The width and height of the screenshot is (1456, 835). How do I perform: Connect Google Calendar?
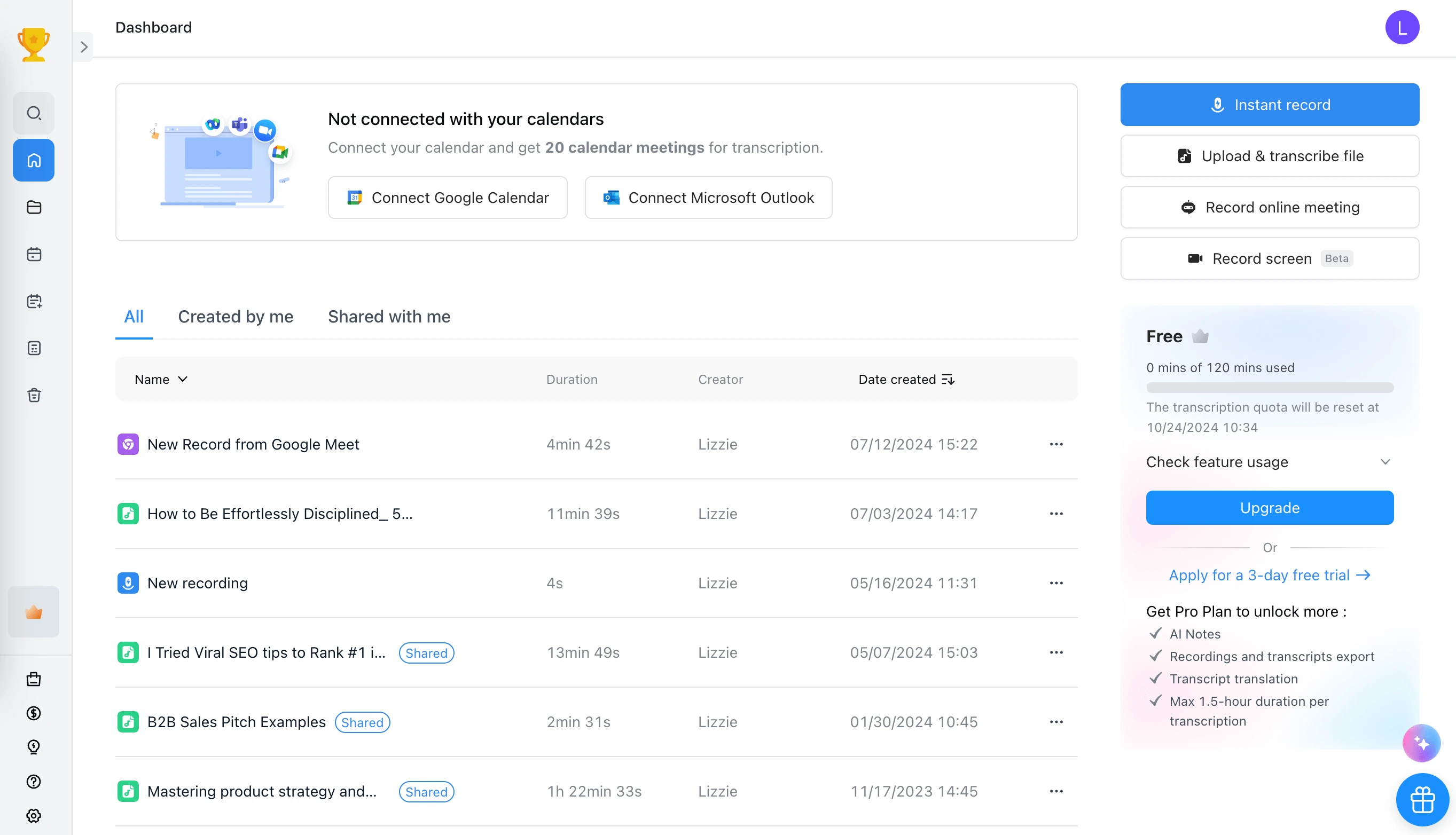click(448, 198)
